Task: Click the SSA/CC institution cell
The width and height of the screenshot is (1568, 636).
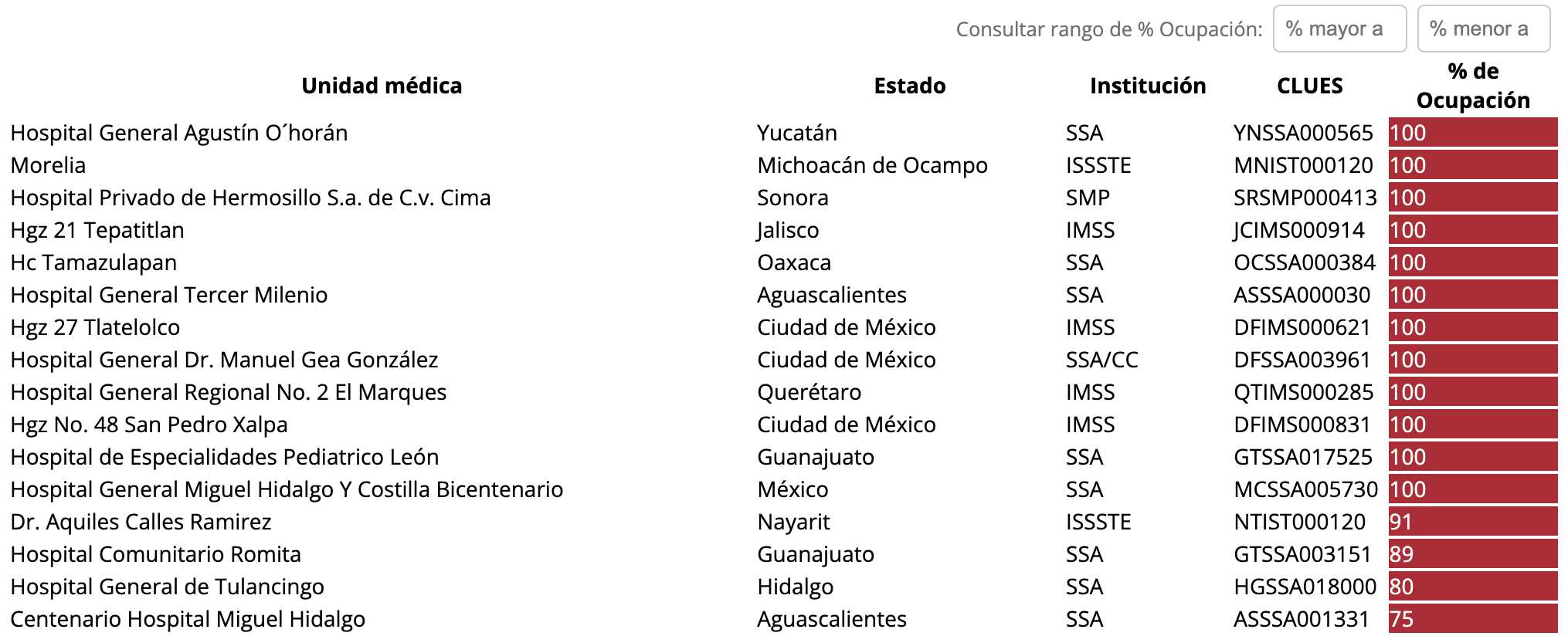Action: coord(1101,360)
